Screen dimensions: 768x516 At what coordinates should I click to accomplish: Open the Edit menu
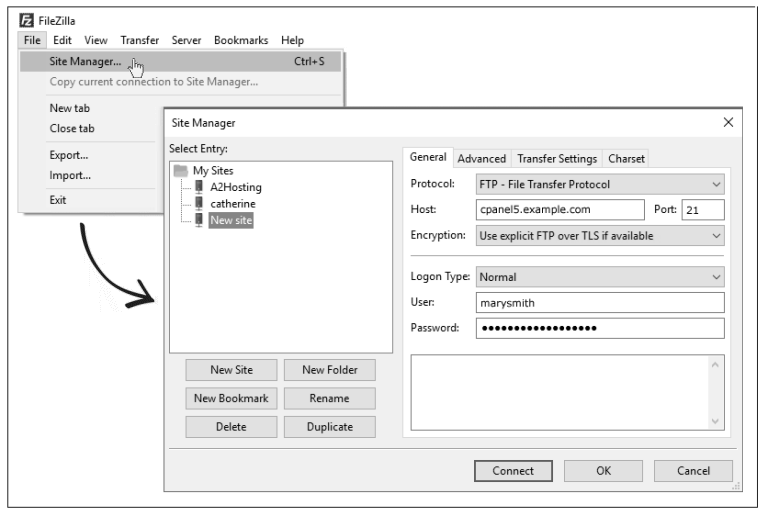click(62, 40)
